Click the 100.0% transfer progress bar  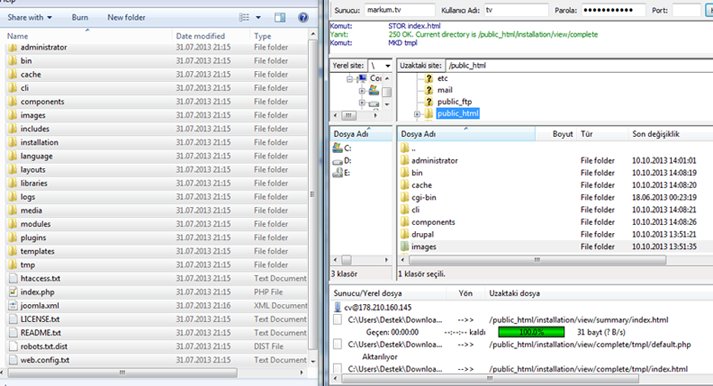click(x=531, y=332)
